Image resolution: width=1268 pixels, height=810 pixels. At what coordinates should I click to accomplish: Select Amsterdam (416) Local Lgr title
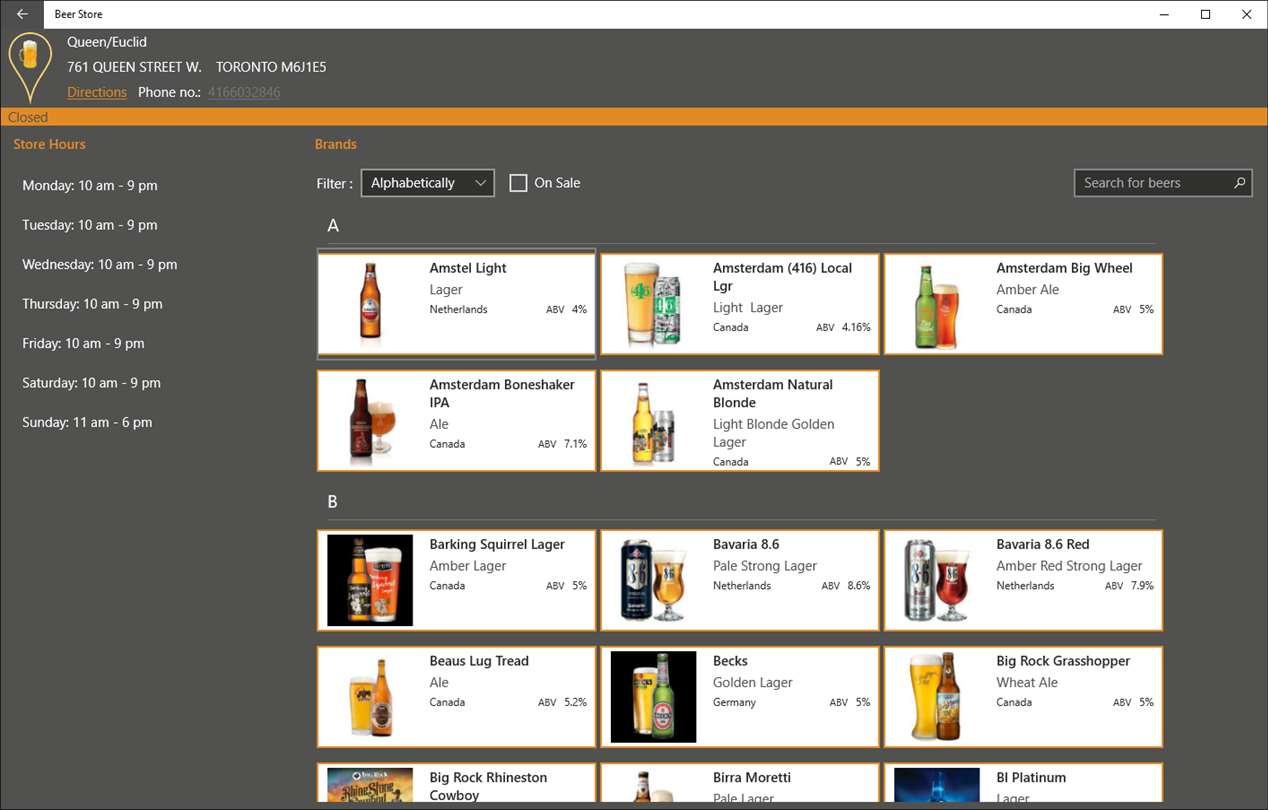click(782, 277)
